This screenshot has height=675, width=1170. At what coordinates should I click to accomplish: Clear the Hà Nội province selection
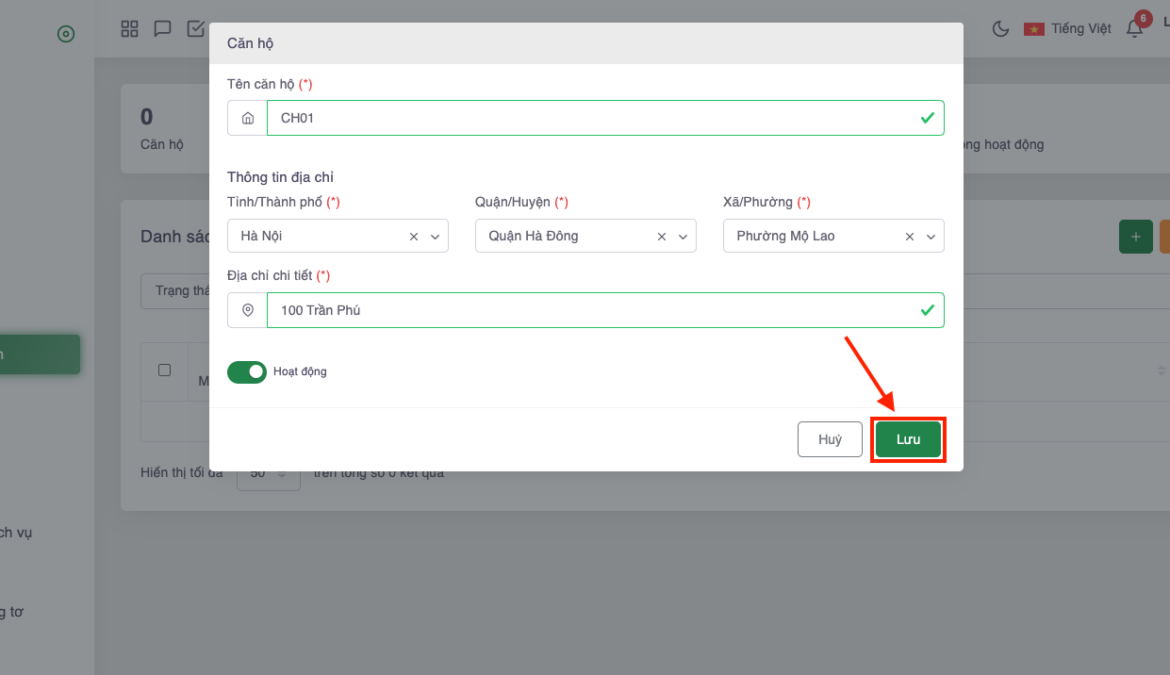click(414, 237)
